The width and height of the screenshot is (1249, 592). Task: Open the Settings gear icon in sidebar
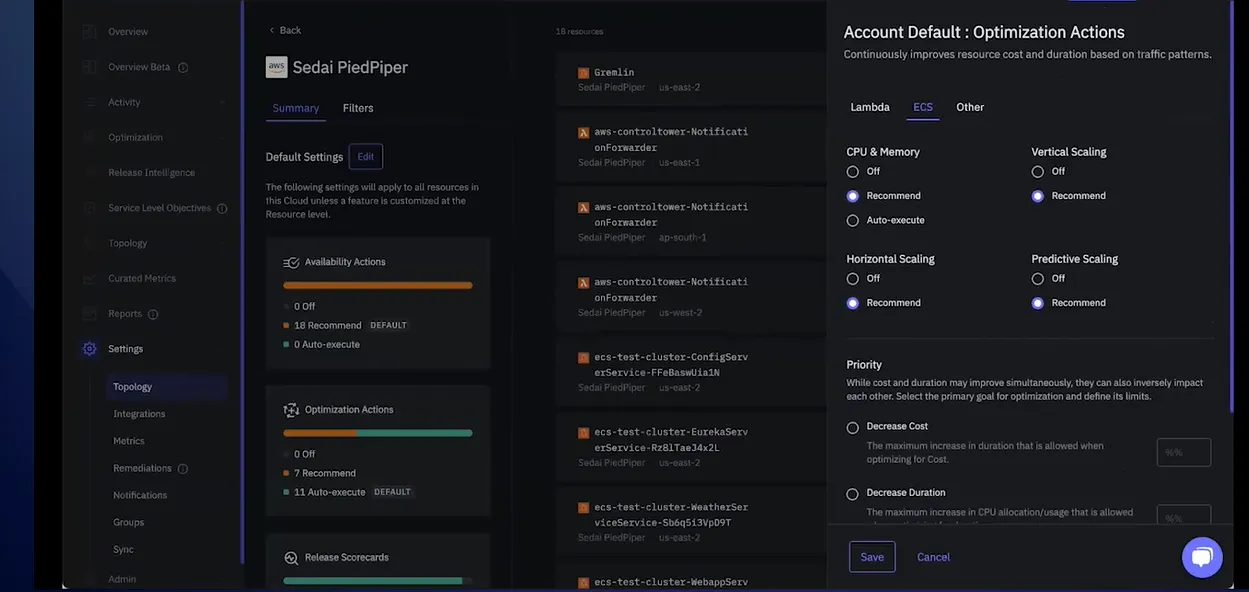pos(90,349)
